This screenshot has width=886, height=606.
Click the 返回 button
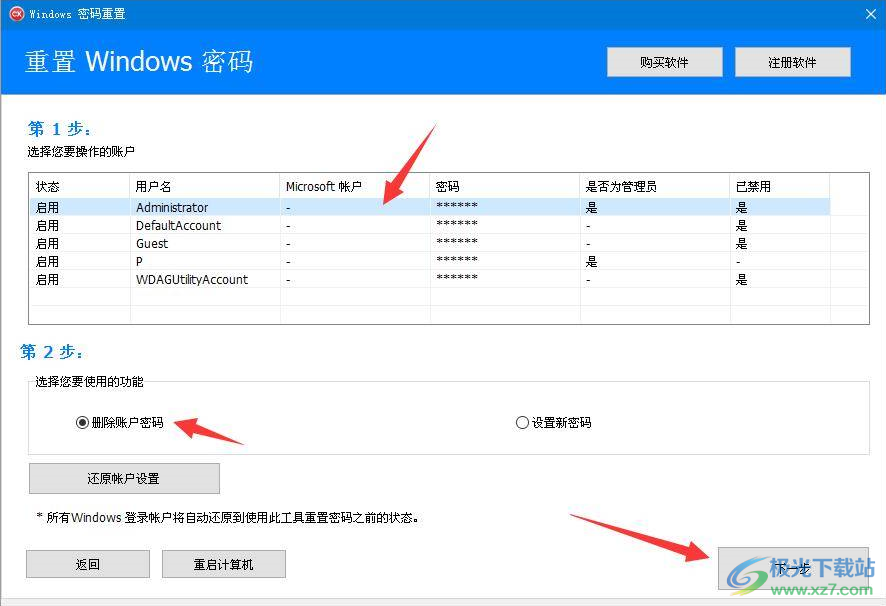(87, 563)
